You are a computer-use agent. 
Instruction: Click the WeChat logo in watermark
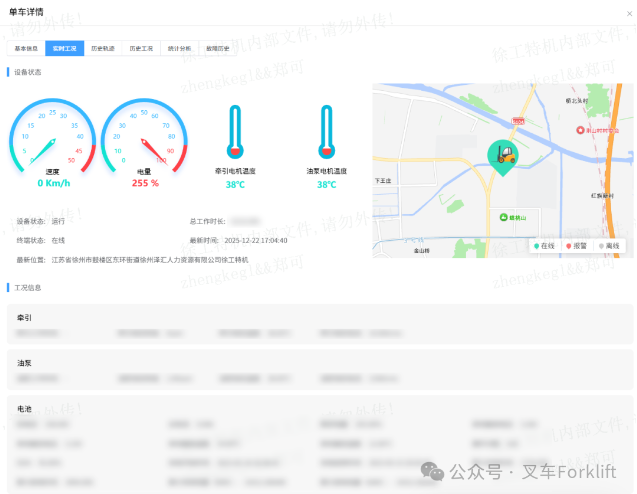tap(429, 471)
